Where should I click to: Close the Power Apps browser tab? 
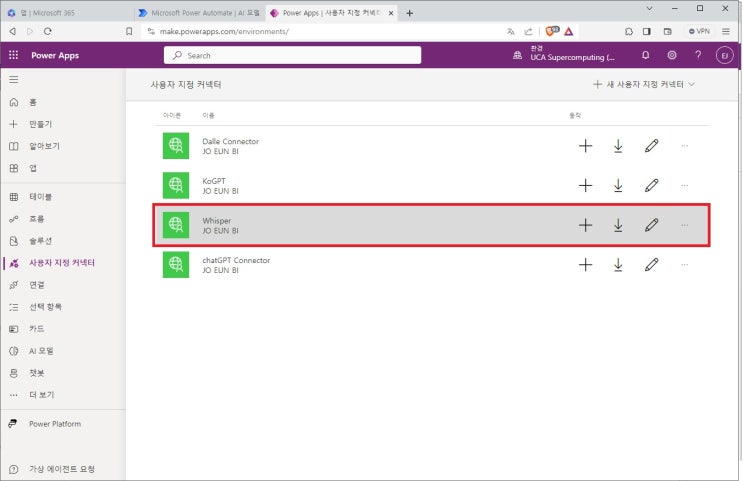[391, 13]
